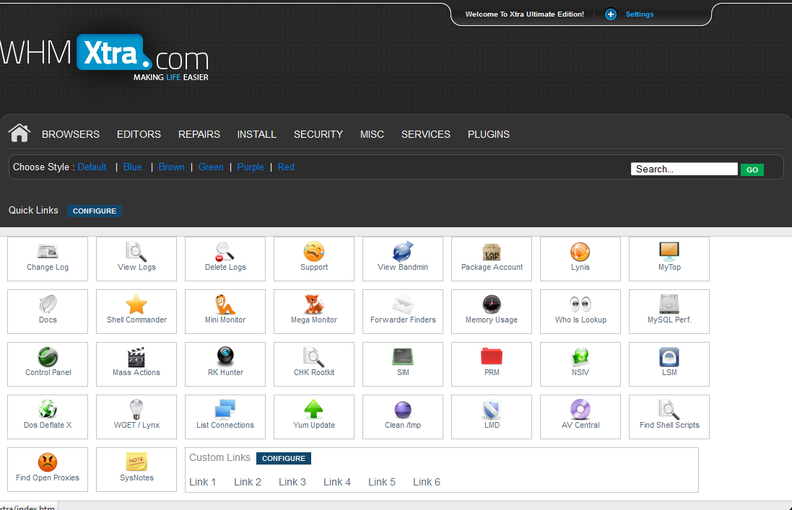Open the Mega Monitor tool
Image resolution: width=792 pixels, height=510 pixels.
pos(314,305)
